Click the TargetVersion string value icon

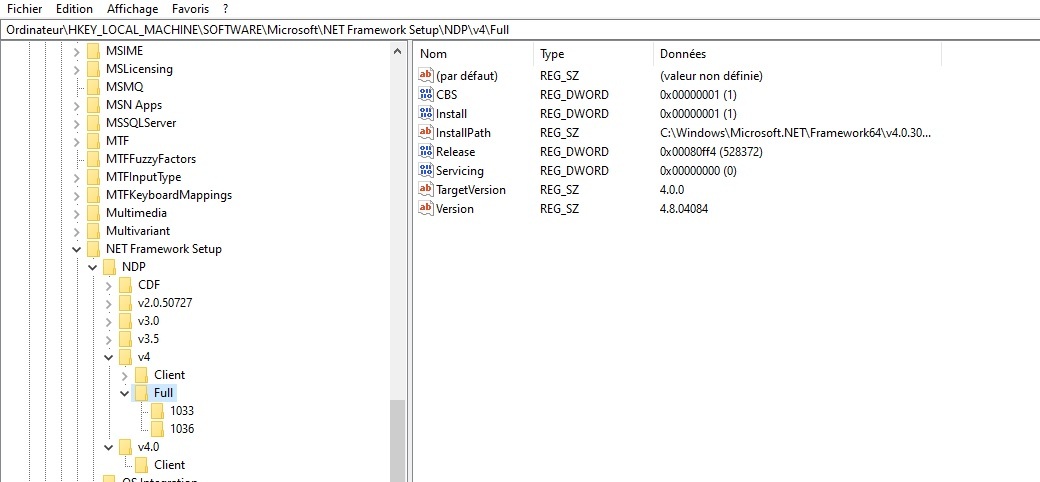[x=426, y=190]
